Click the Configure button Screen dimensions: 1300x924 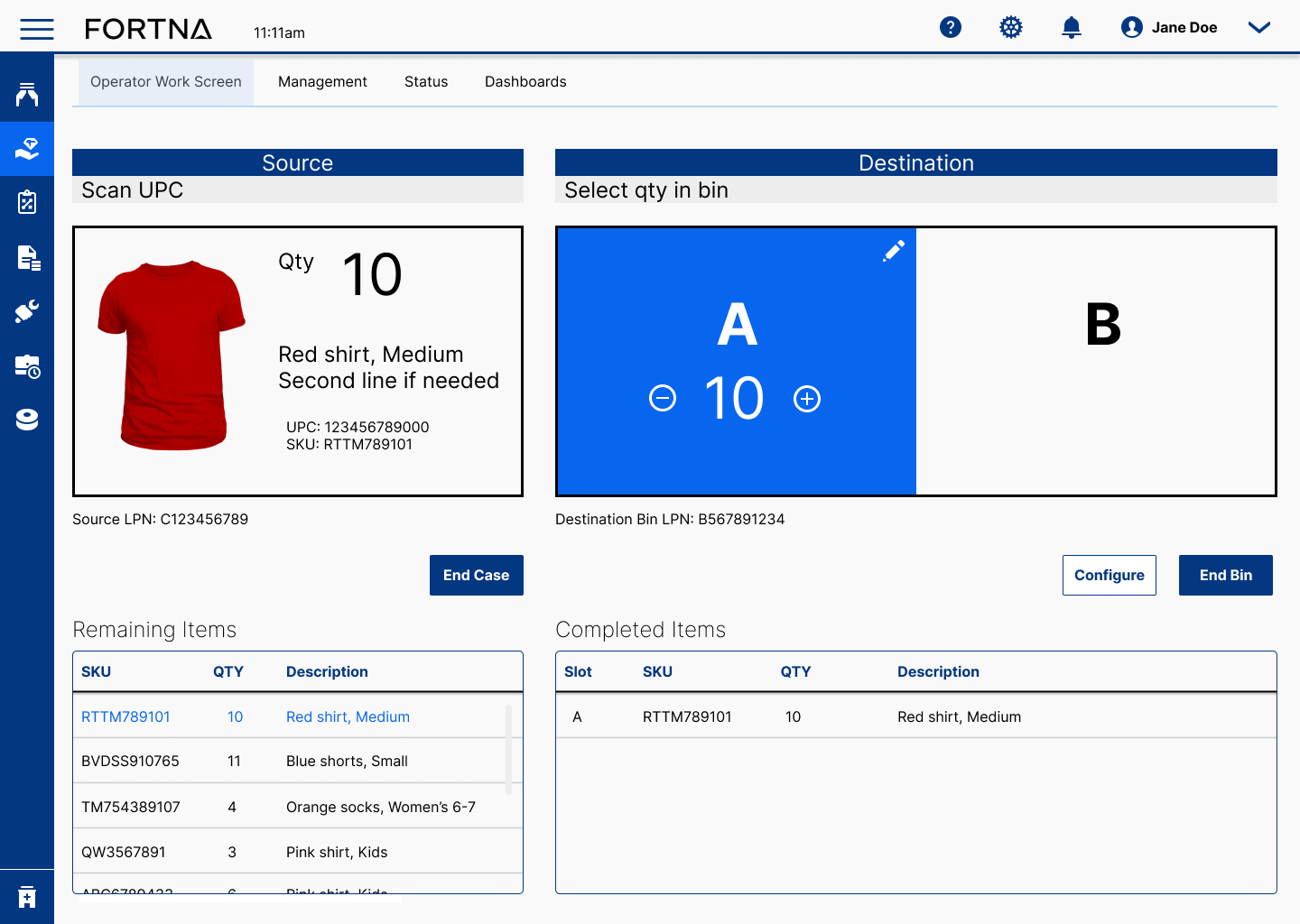(x=1110, y=575)
